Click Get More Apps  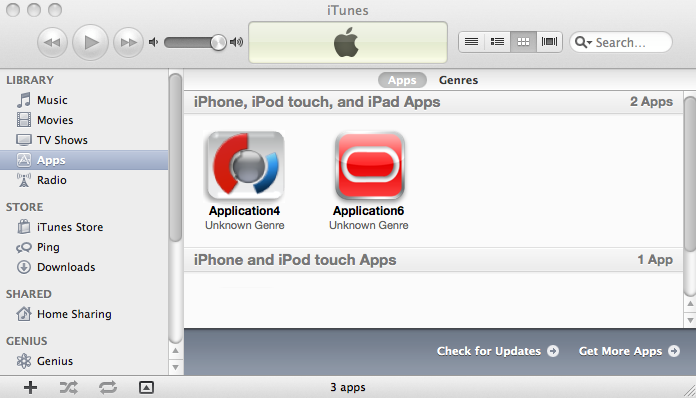coord(629,351)
